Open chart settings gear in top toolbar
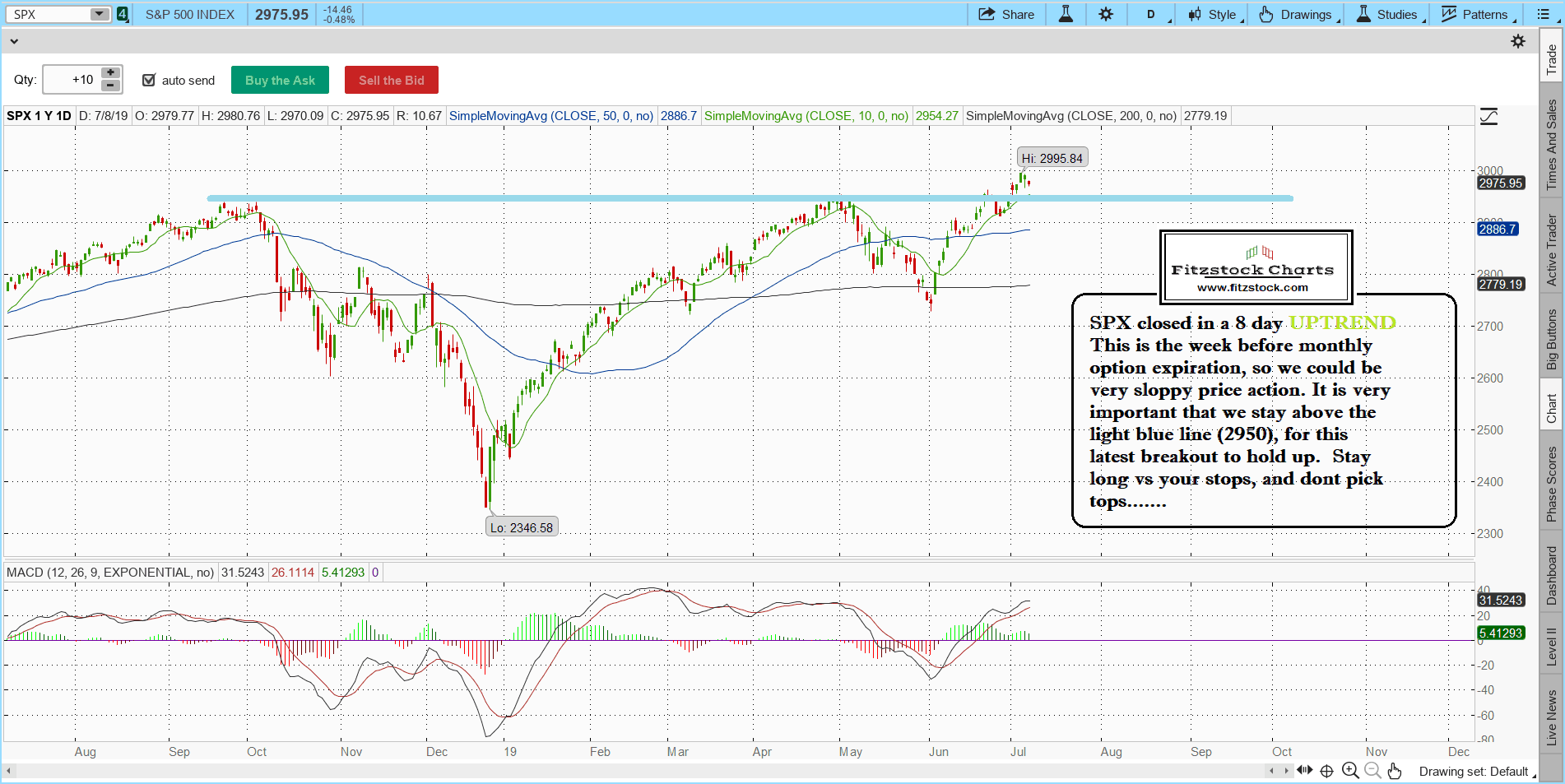The height and width of the screenshot is (784, 1565). pos(1106,14)
